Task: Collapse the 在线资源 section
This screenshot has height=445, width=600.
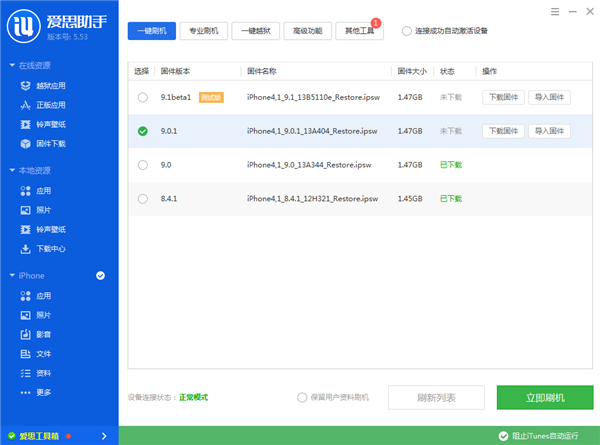Action: point(12,65)
